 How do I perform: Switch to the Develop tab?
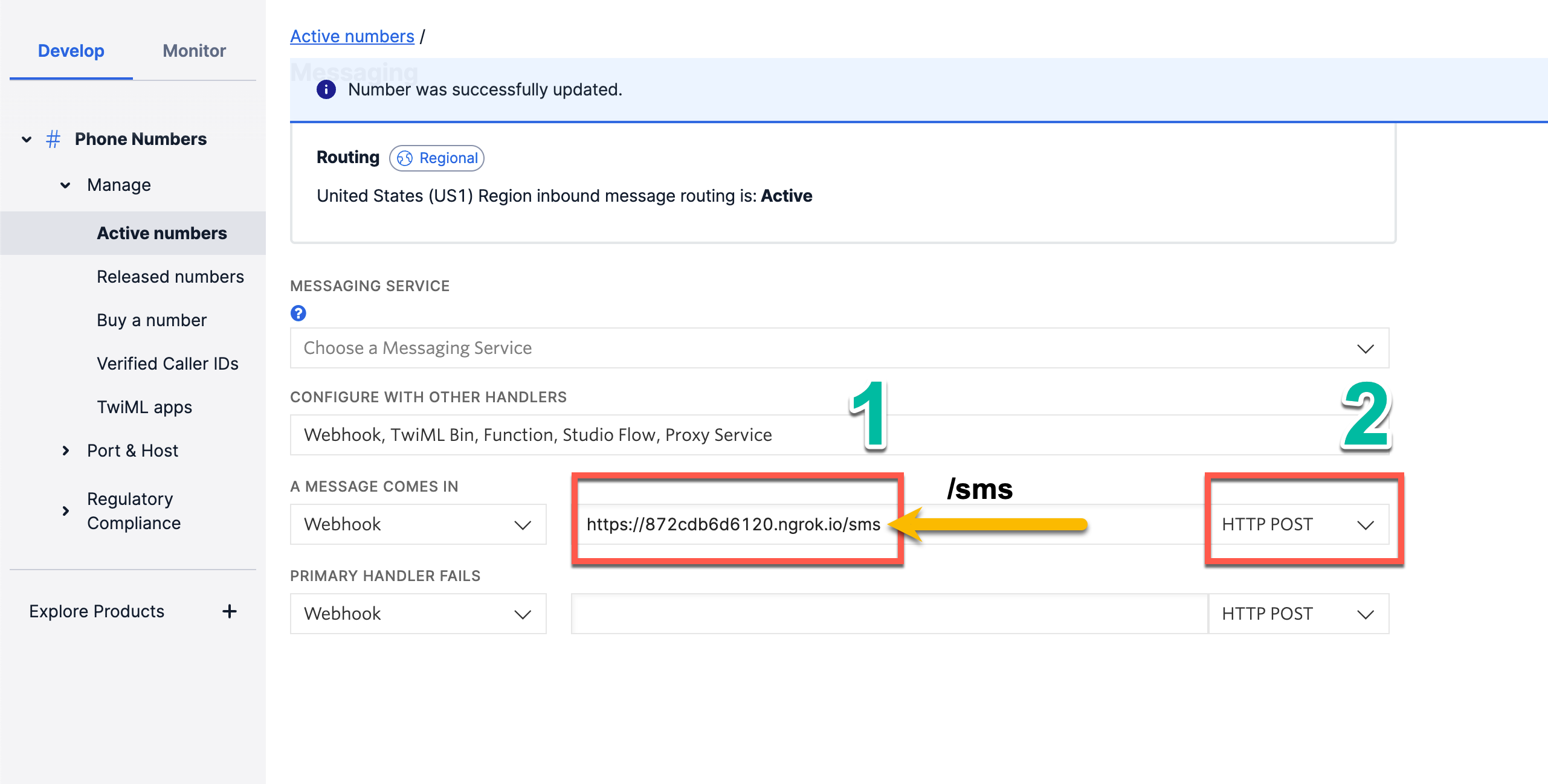point(71,51)
